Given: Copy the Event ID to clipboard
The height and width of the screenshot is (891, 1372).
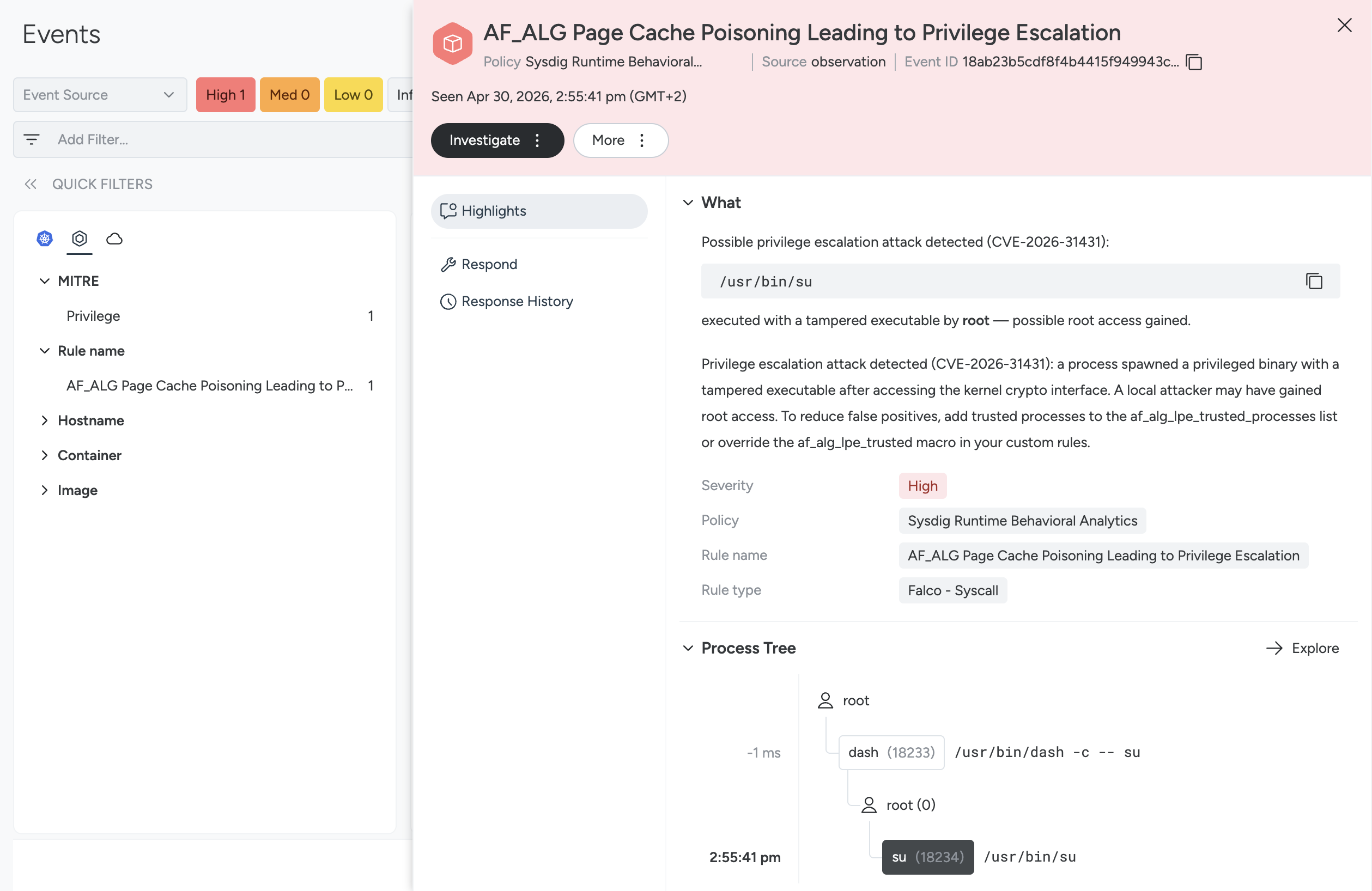Looking at the screenshot, I should (1193, 62).
